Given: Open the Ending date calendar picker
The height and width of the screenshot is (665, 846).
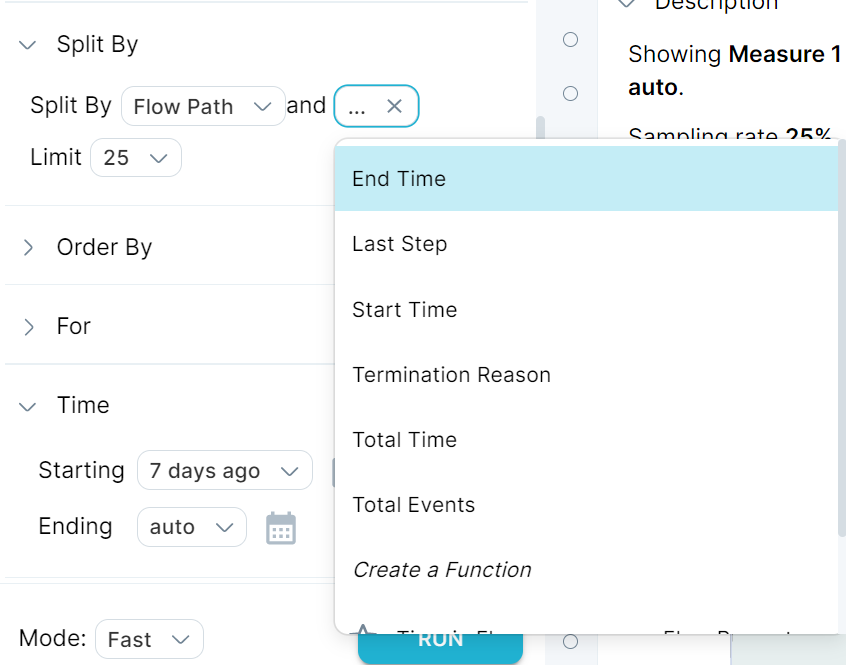Looking at the screenshot, I should [x=281, y=528].
